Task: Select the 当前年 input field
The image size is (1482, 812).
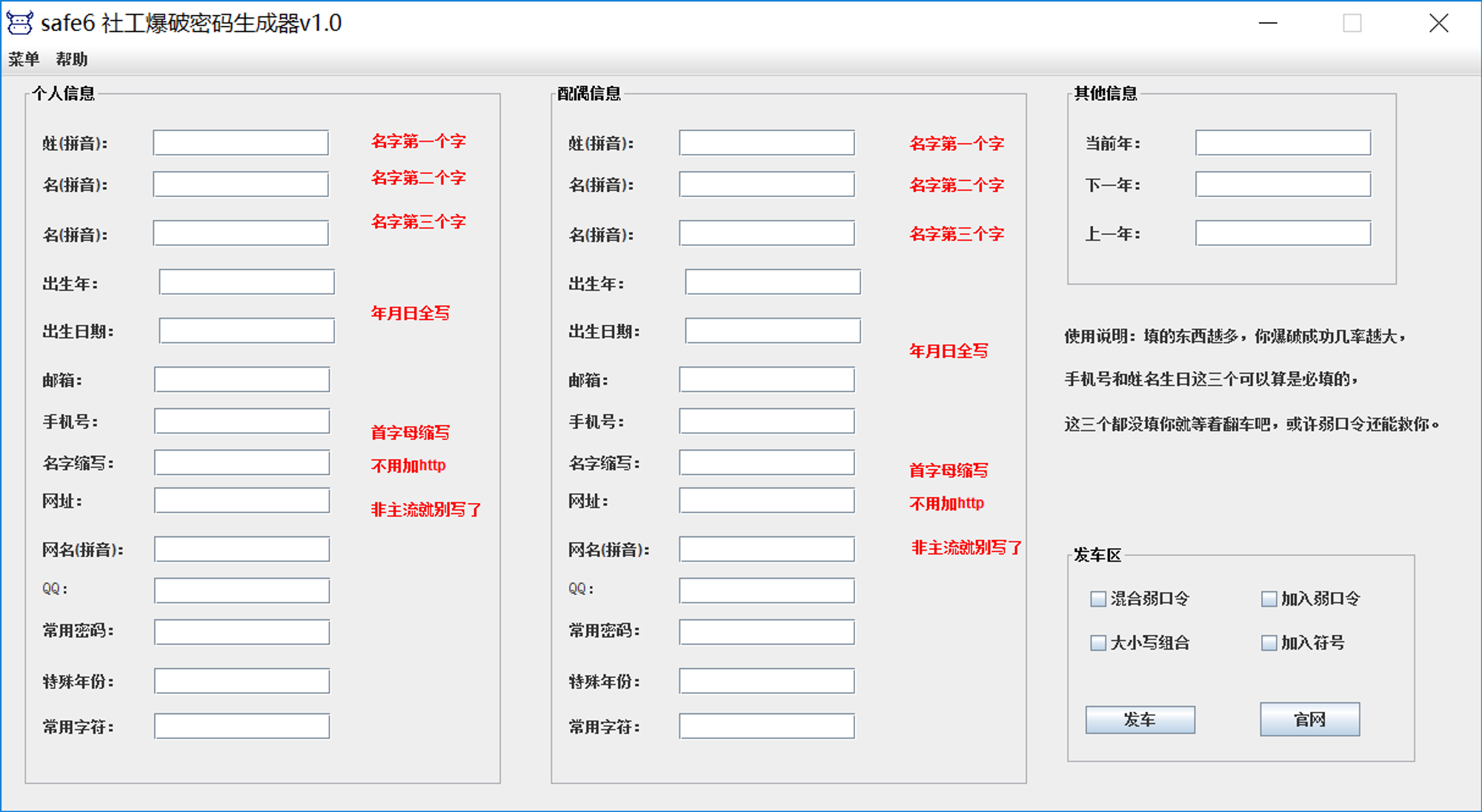Action: click(x=1283, y=143)
